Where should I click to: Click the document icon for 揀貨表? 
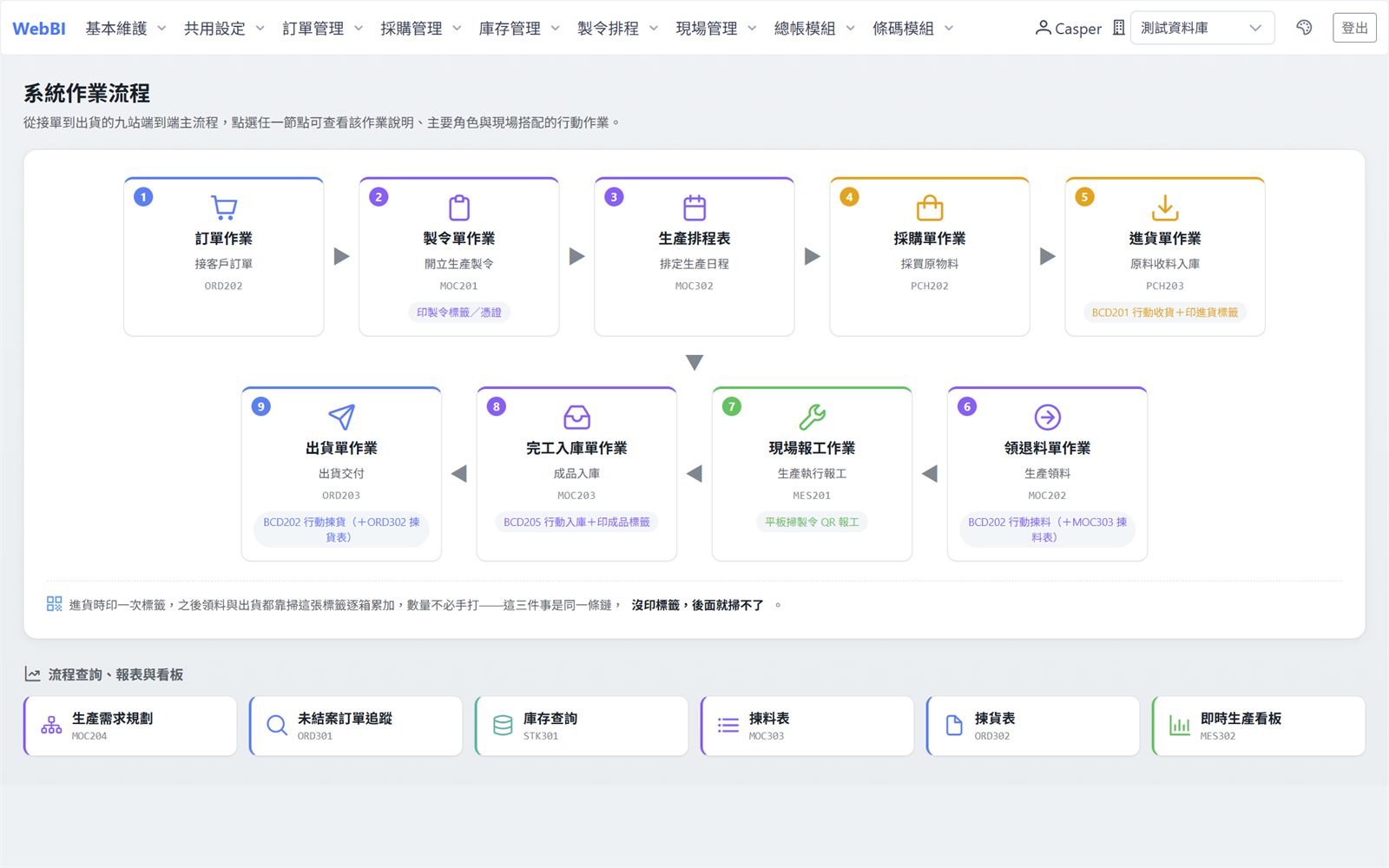tap(954, 726)
